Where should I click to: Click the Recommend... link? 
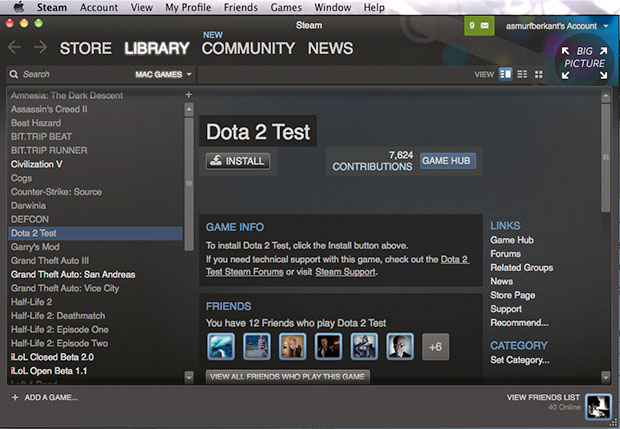[519, 323]
